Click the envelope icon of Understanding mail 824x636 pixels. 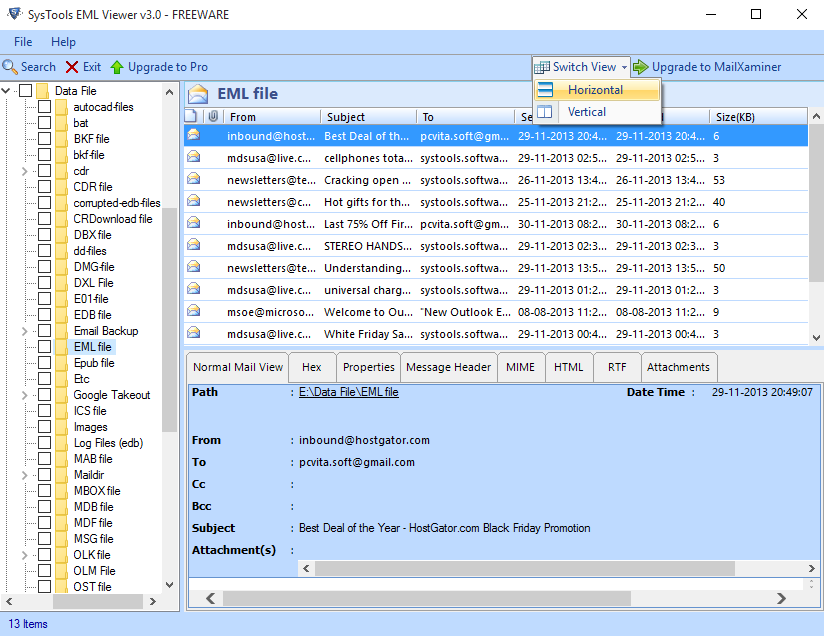194,266
